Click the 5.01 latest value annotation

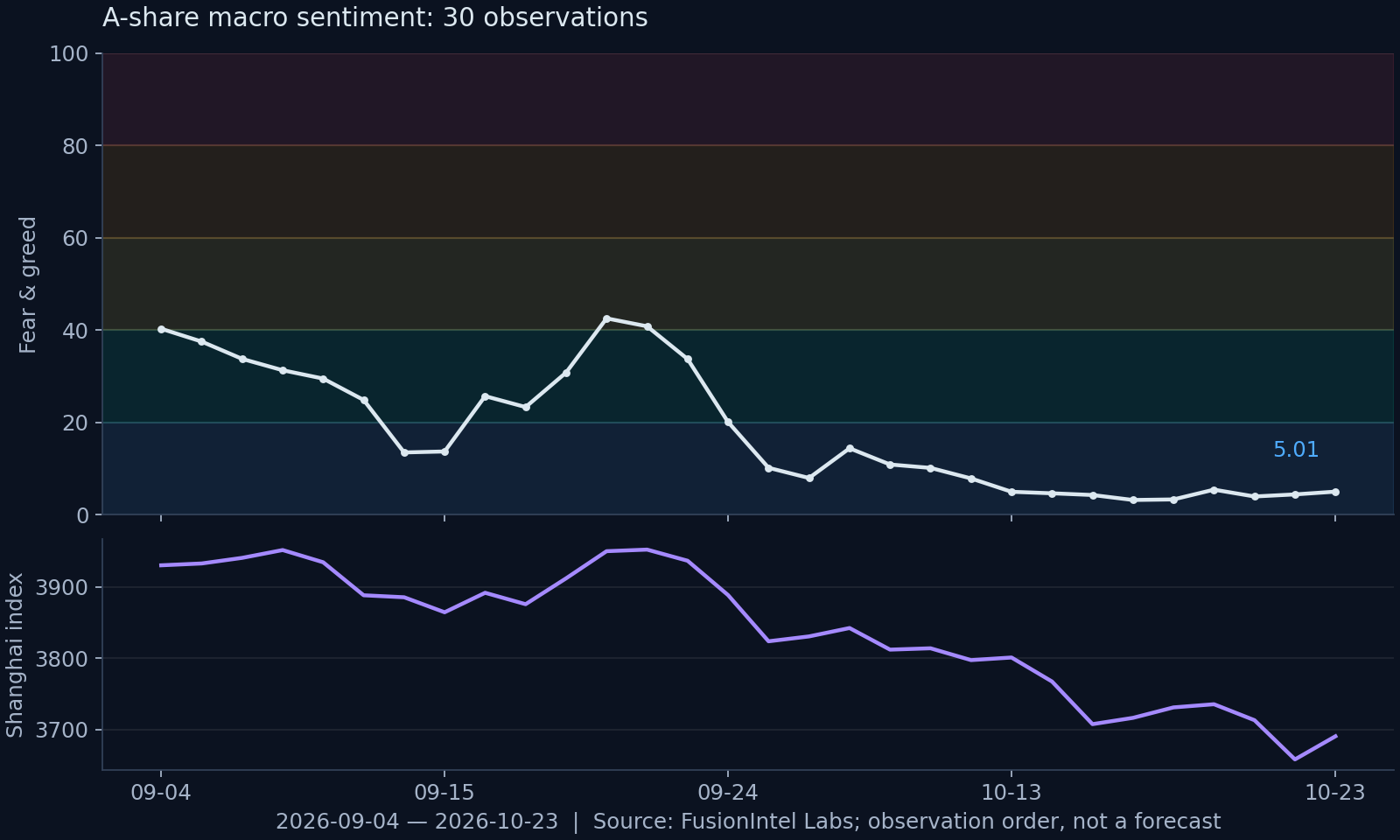pyautogui.click(x=1295, y=450)
